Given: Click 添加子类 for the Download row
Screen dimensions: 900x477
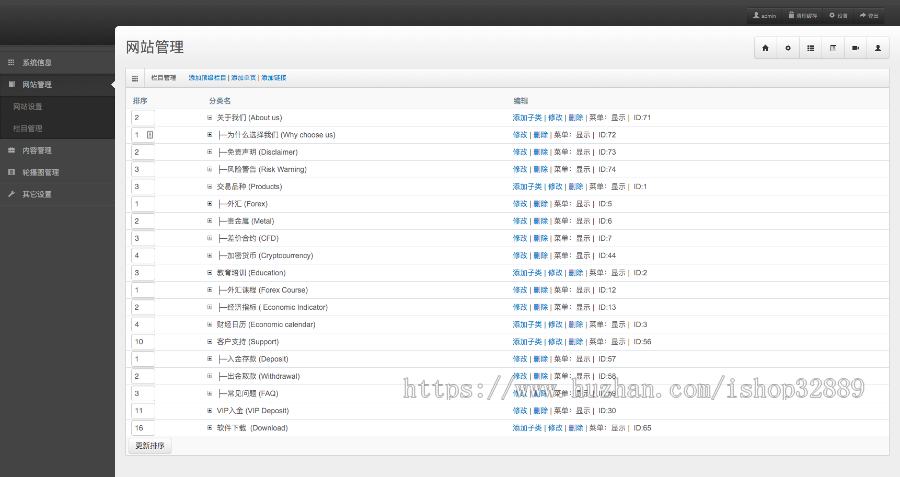Looking at the screenshot, I should point(527,428).
